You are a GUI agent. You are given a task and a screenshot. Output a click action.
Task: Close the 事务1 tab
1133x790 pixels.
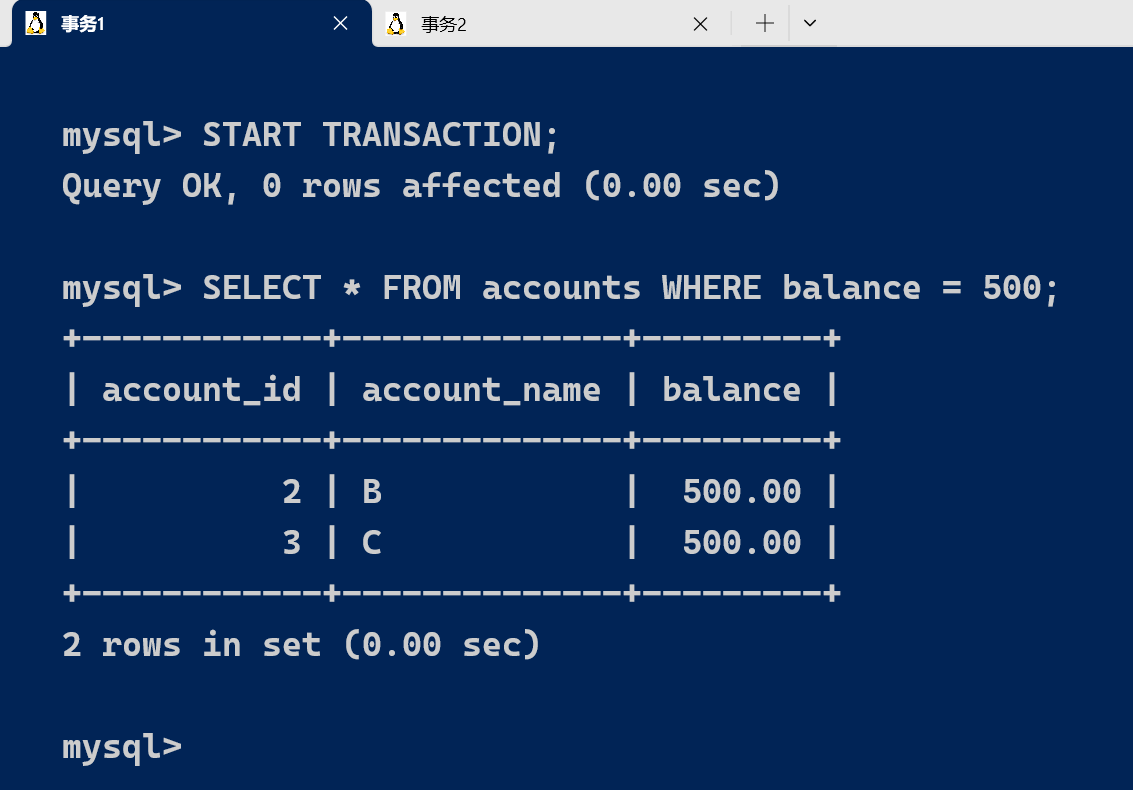click(x=340, y=24)
